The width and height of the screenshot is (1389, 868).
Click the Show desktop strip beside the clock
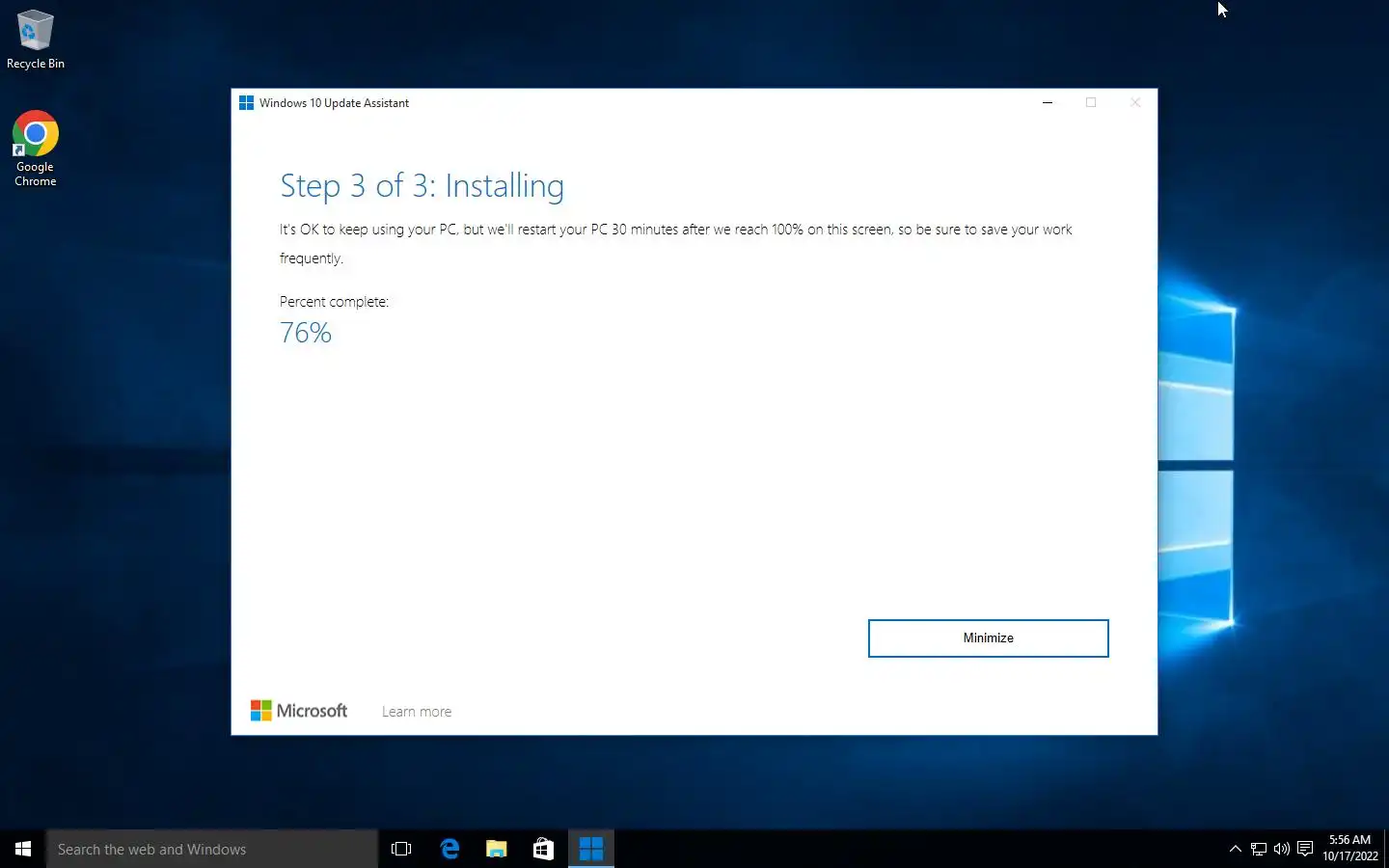1386,849
